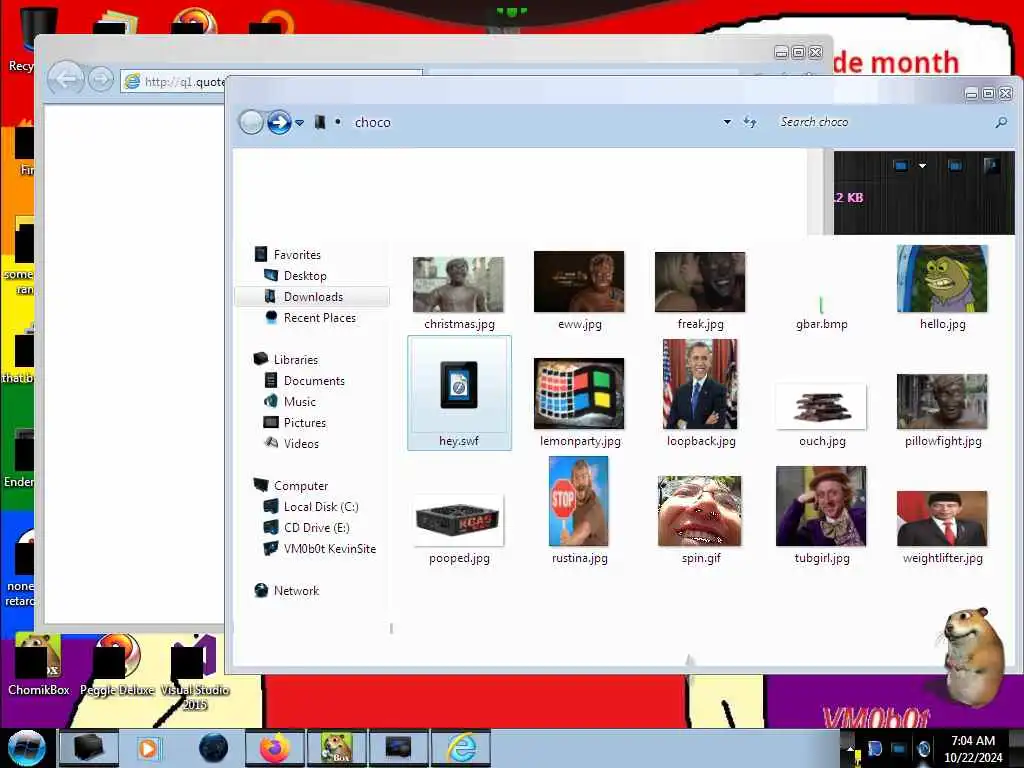This screenshot has width=1024, height=768.
Task: Click the search magnifier icon
Action: pyautogui.click(x=1000, y=122)
